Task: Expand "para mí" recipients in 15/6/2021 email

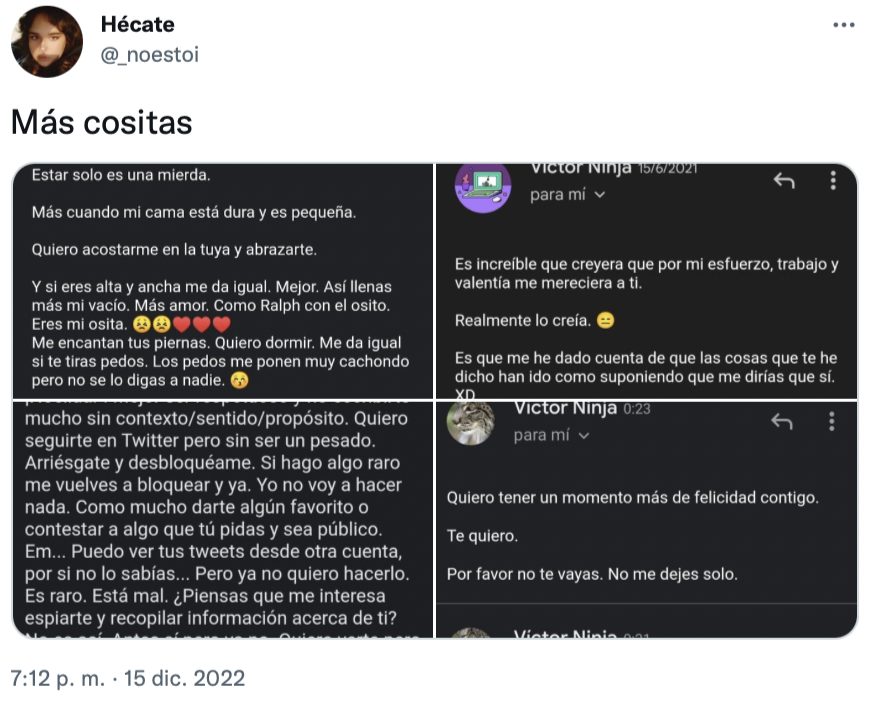Action: click(x=568, y=195)
